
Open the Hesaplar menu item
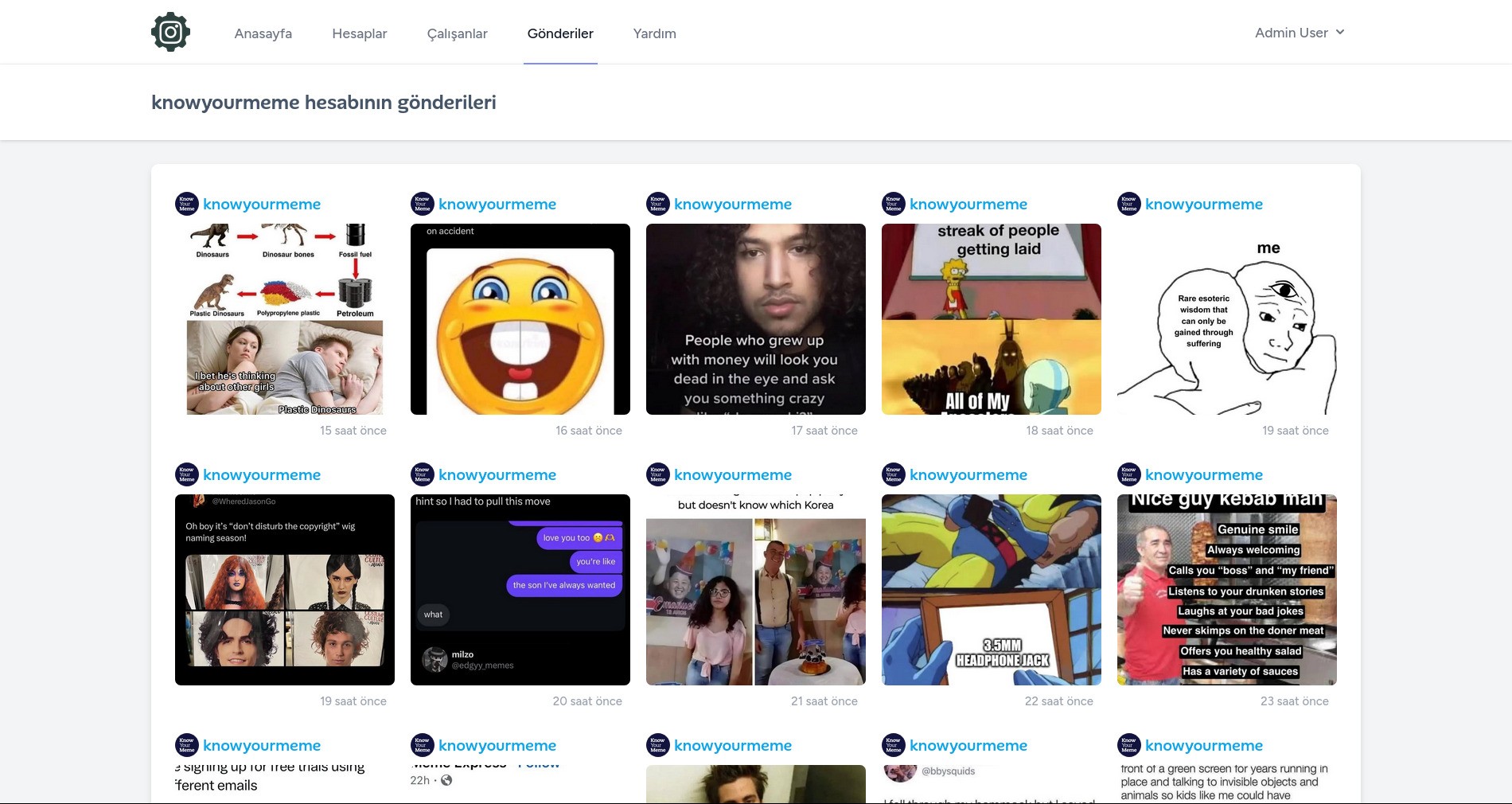pos(359,33)
